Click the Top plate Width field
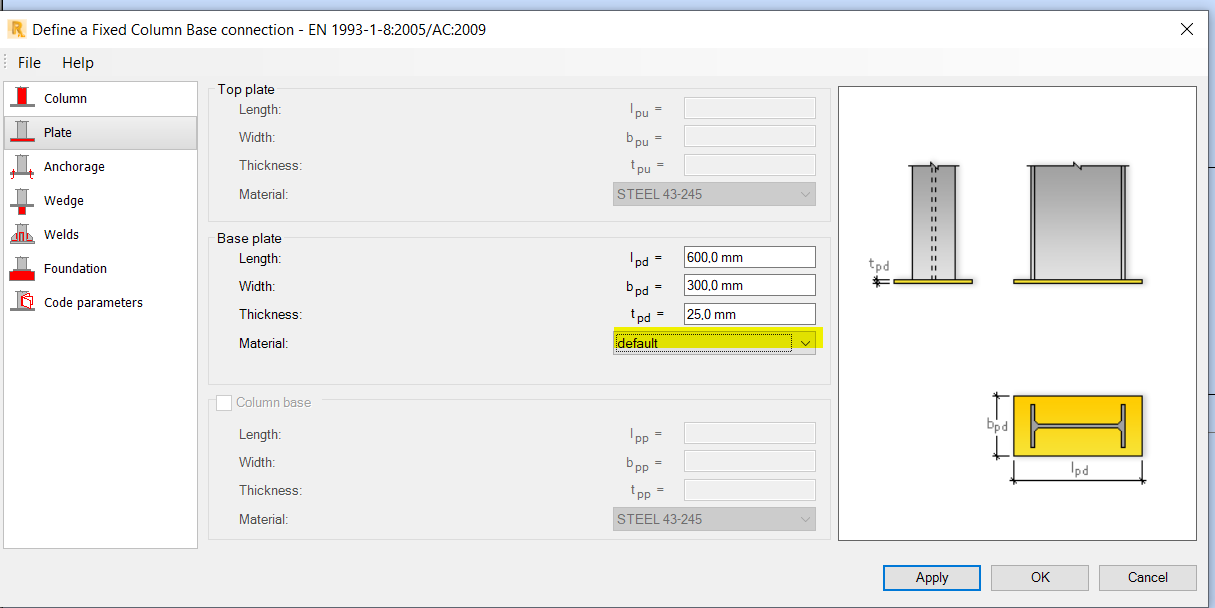This screenshot has width=1215, height=608. coord(750,136)
